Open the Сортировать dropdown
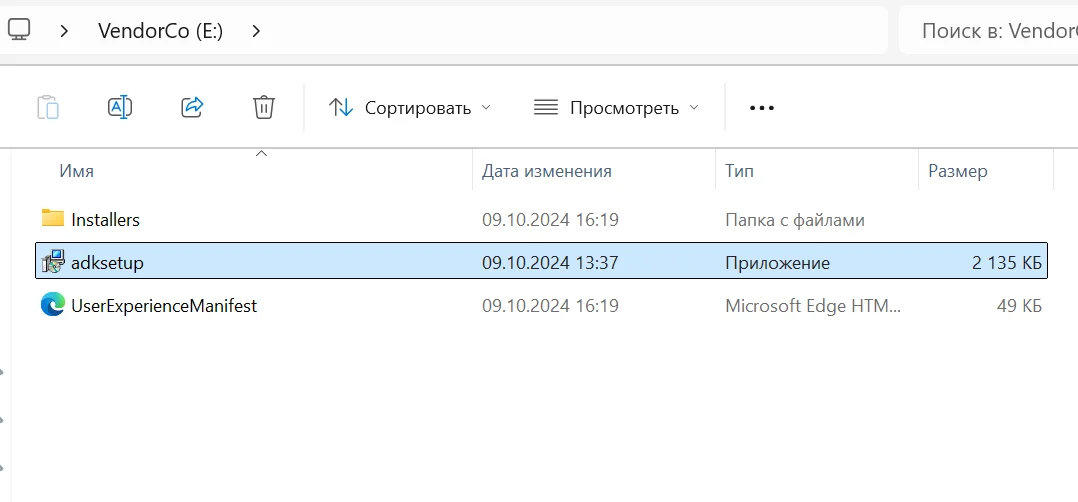 (410, 108)
